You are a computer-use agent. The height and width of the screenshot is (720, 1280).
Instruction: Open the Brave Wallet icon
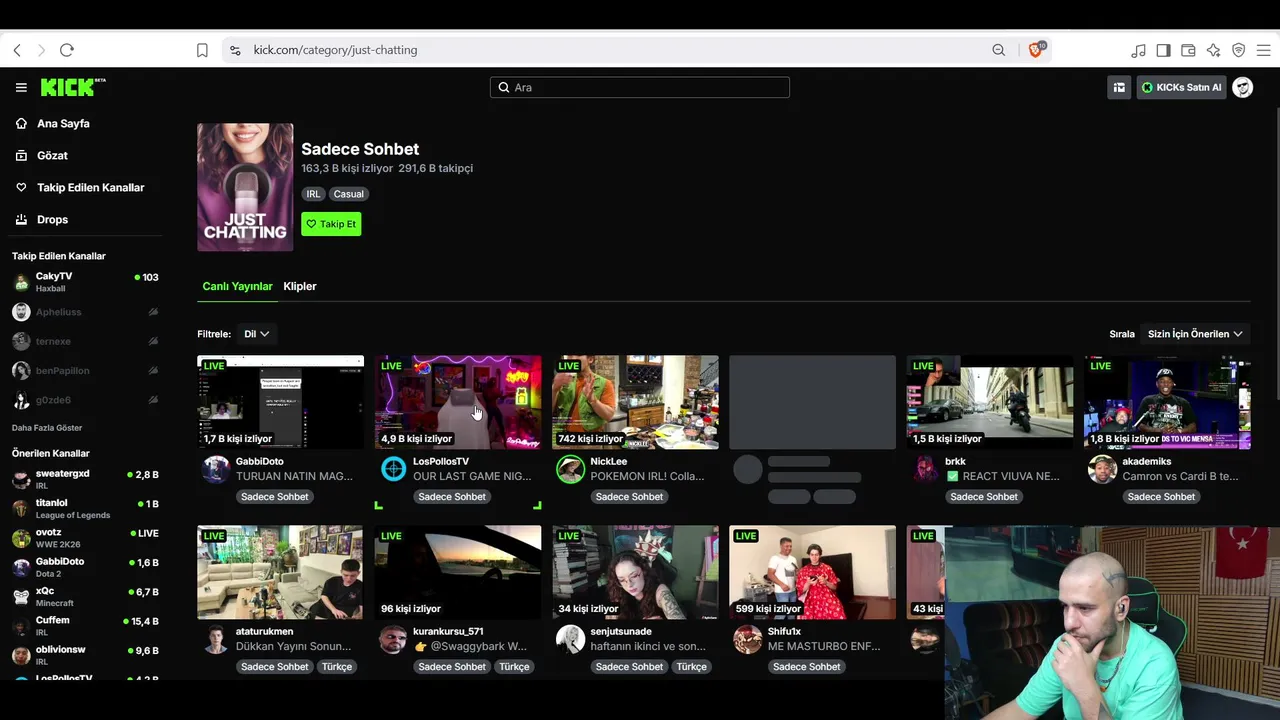coord(1188,50)
